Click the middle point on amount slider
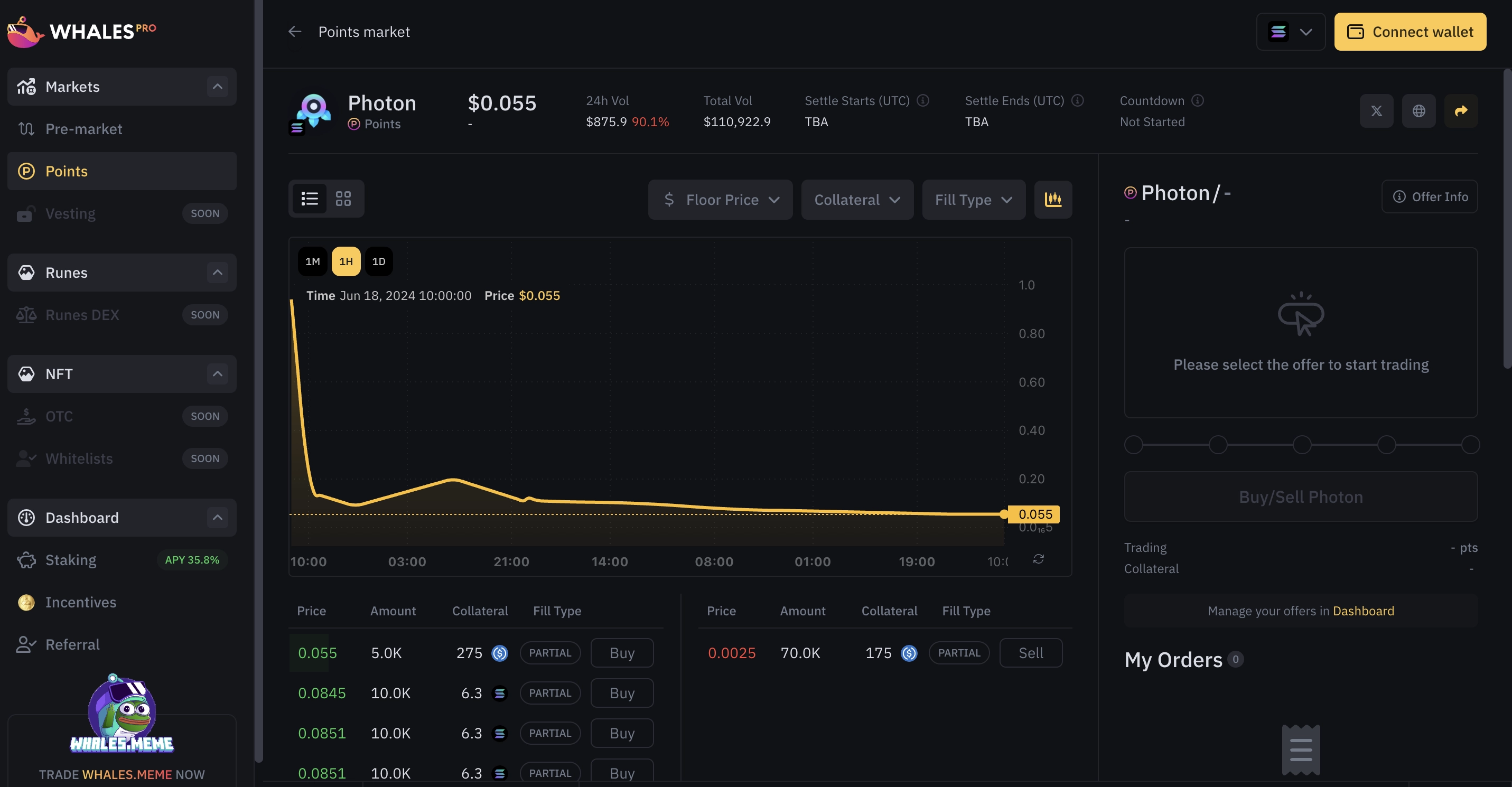The width and height of the screenshot is (1512, 787). tap(1302, 444)
